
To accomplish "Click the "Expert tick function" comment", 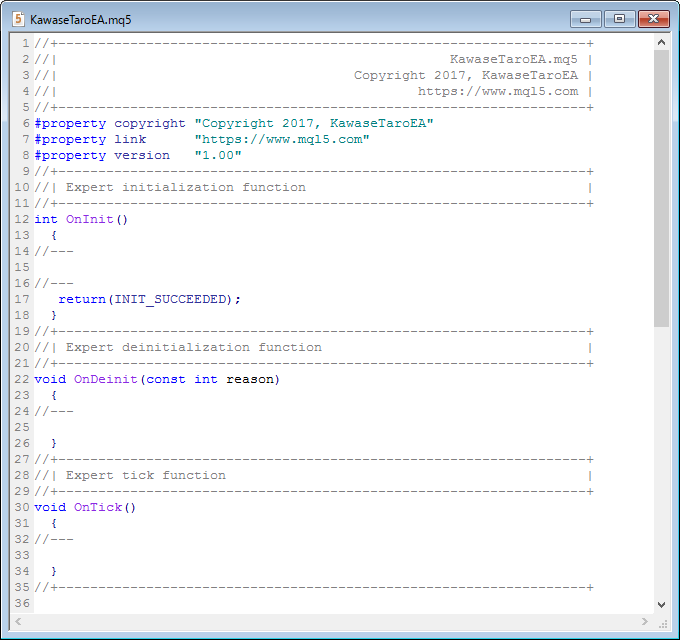I will click(x=146, y=475).
